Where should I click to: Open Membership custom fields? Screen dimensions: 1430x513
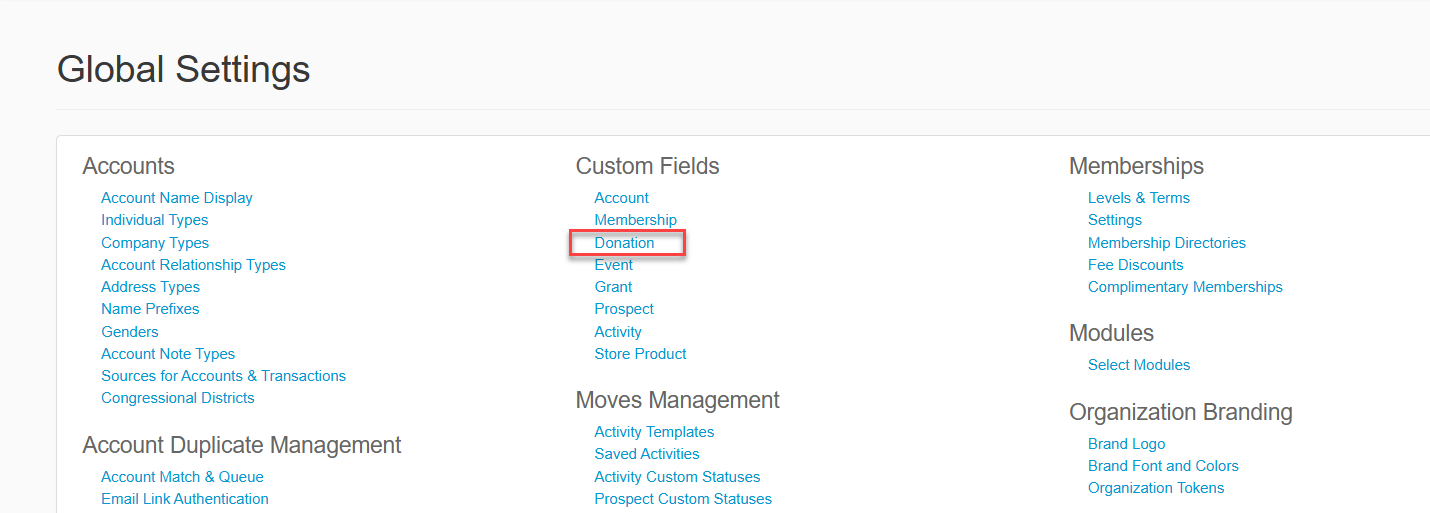pyautogui.click(x=635, y=220)
